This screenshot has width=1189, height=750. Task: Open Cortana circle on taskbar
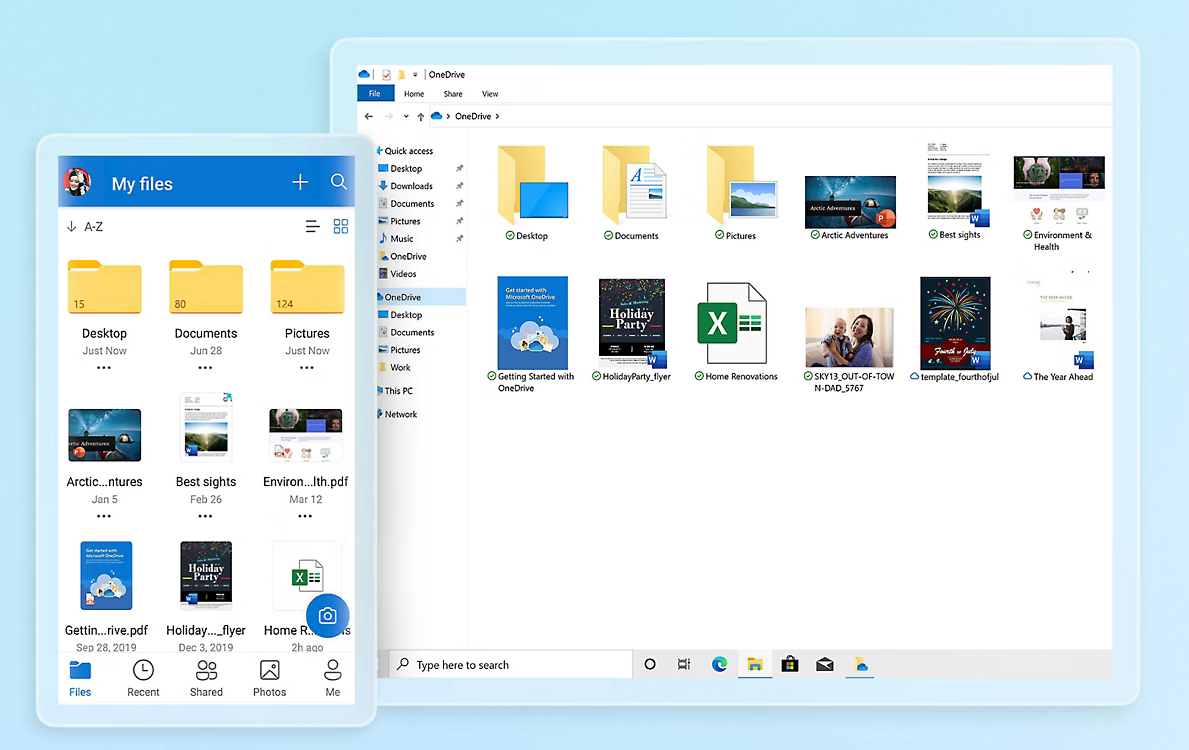tap(650, 664)
